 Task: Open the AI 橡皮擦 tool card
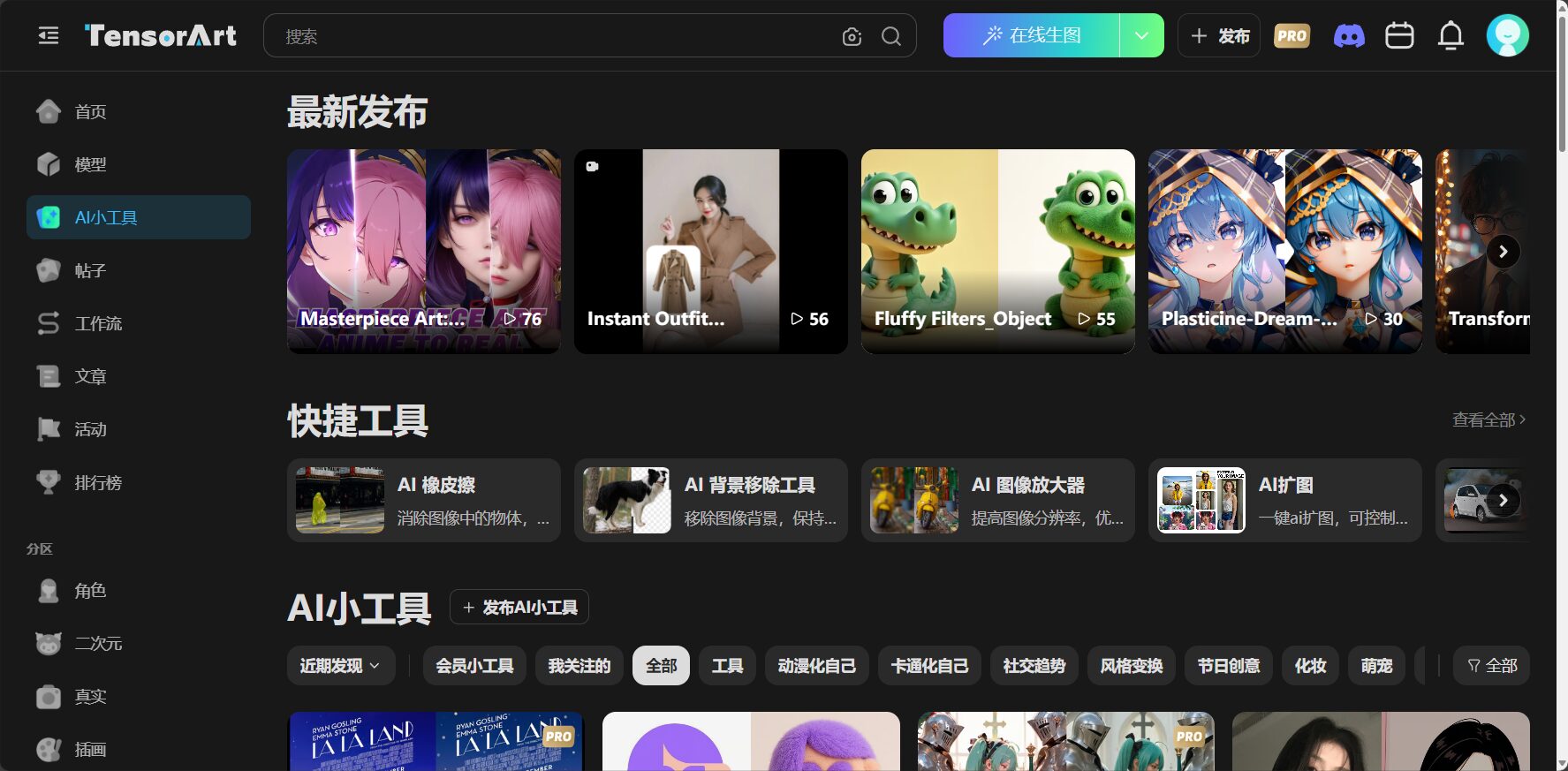pyautogui.click(x=424, y=500)
